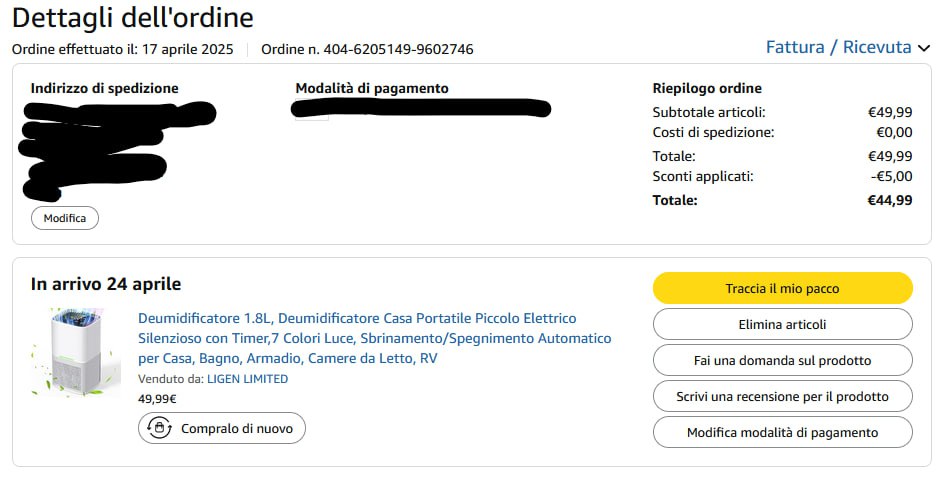Screen dimensions: 940x480
Task: Click the 49,99€ price under the product
Action: pyautogui.click(x=157, y=398)
